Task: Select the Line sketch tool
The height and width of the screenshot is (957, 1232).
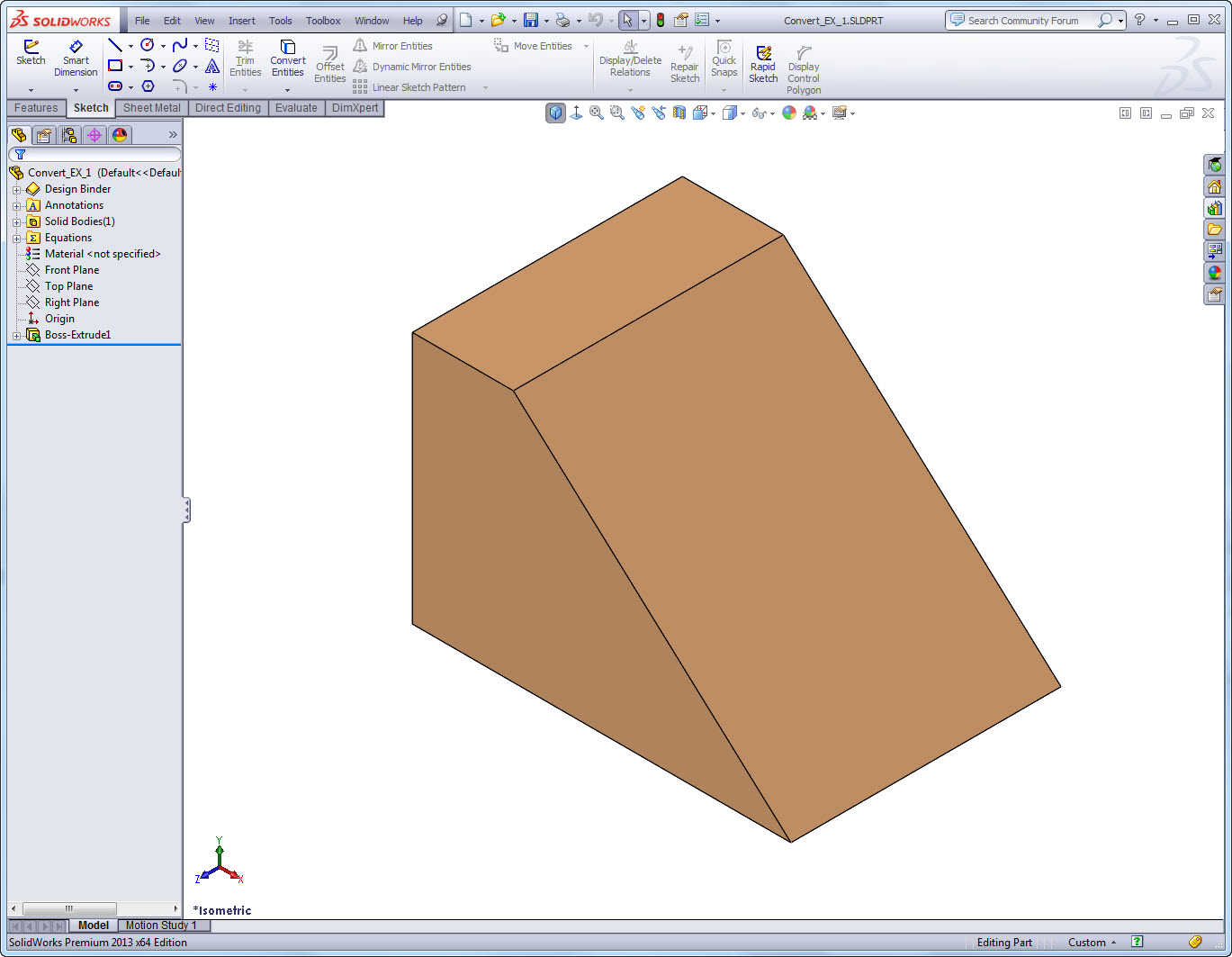Action: click(115, 45)
